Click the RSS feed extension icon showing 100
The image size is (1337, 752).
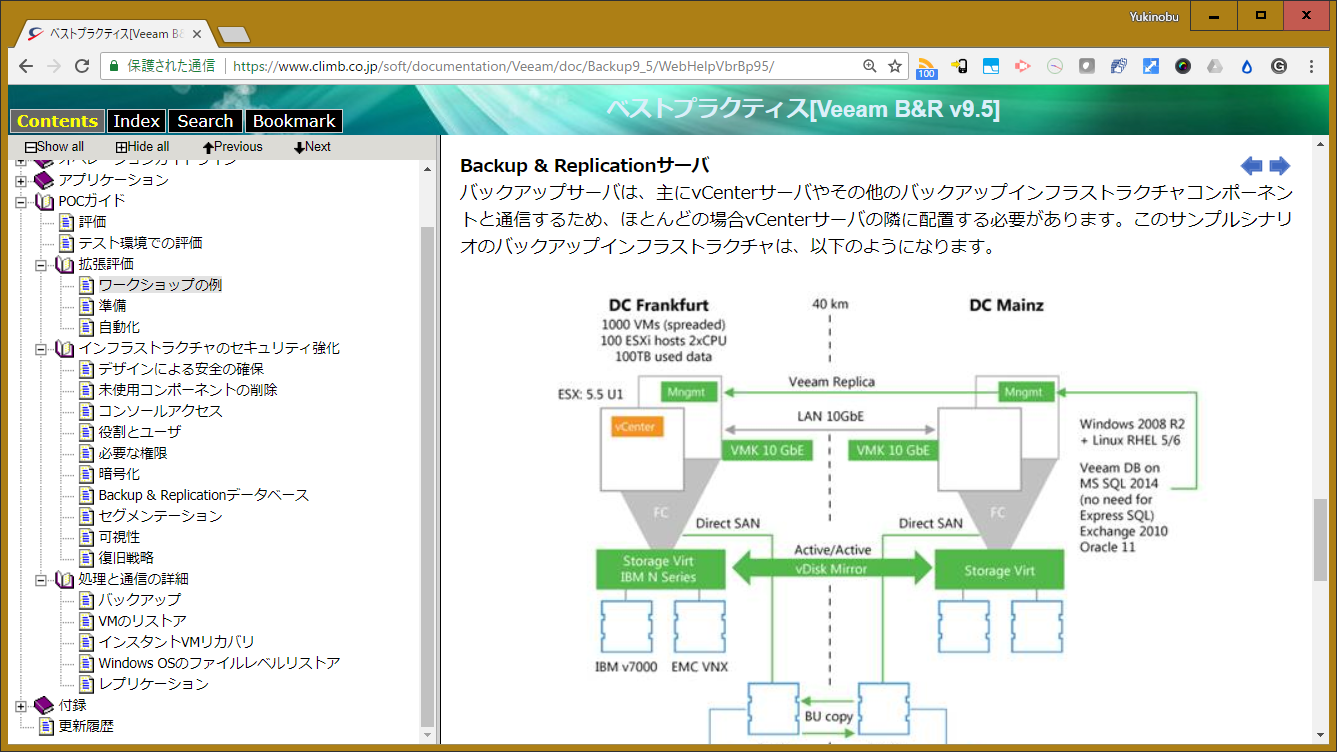click(x=926, y=67)
